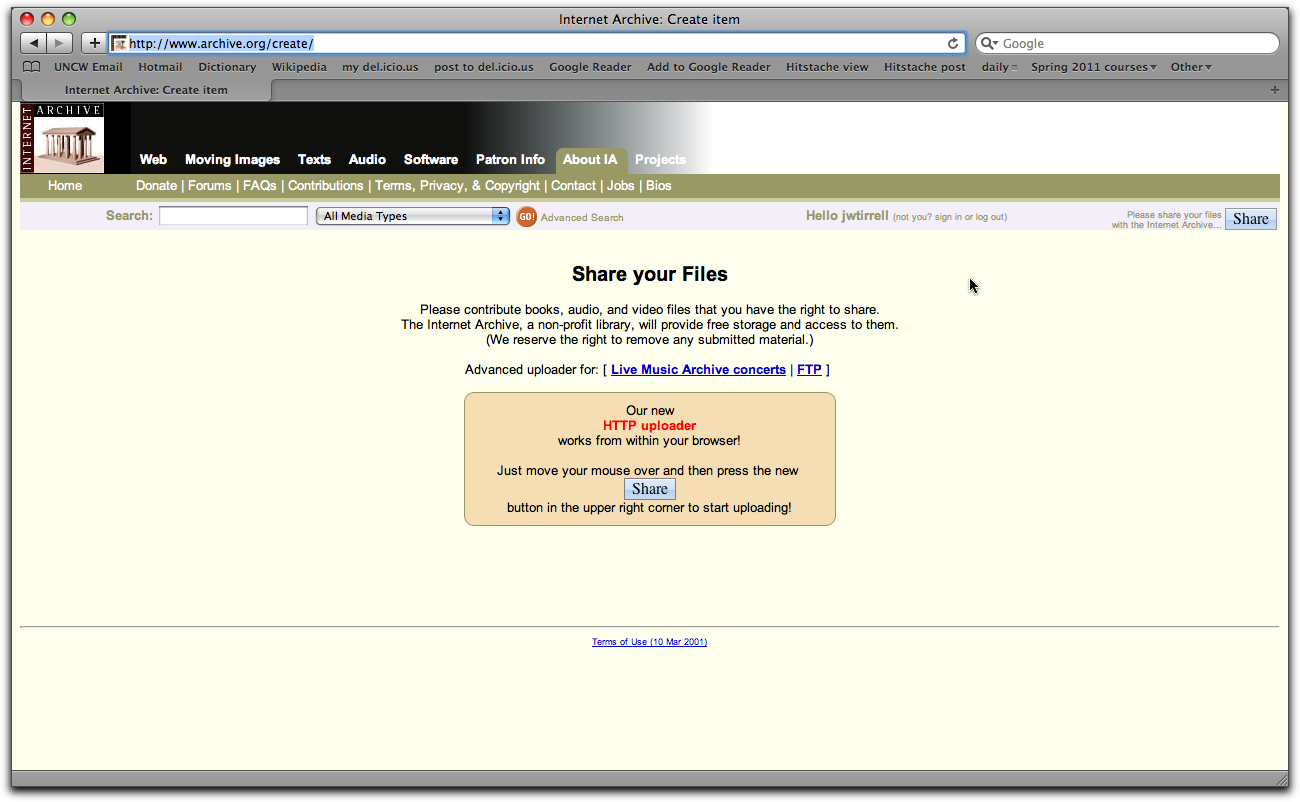Click the red HTTP uploader text

pos(649,426)
